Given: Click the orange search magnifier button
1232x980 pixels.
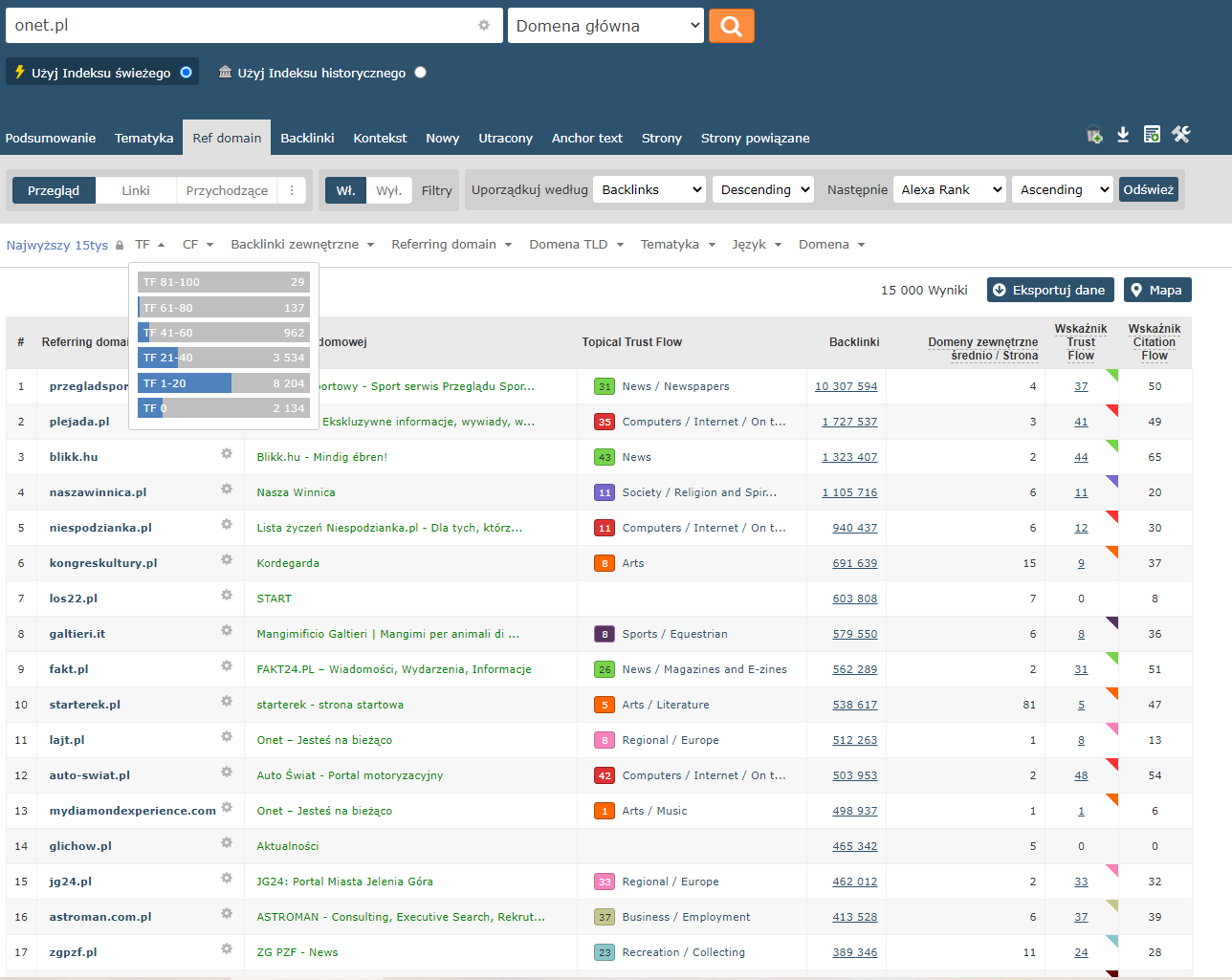Looking at the screenshot, I should click(x=732, y=26).
